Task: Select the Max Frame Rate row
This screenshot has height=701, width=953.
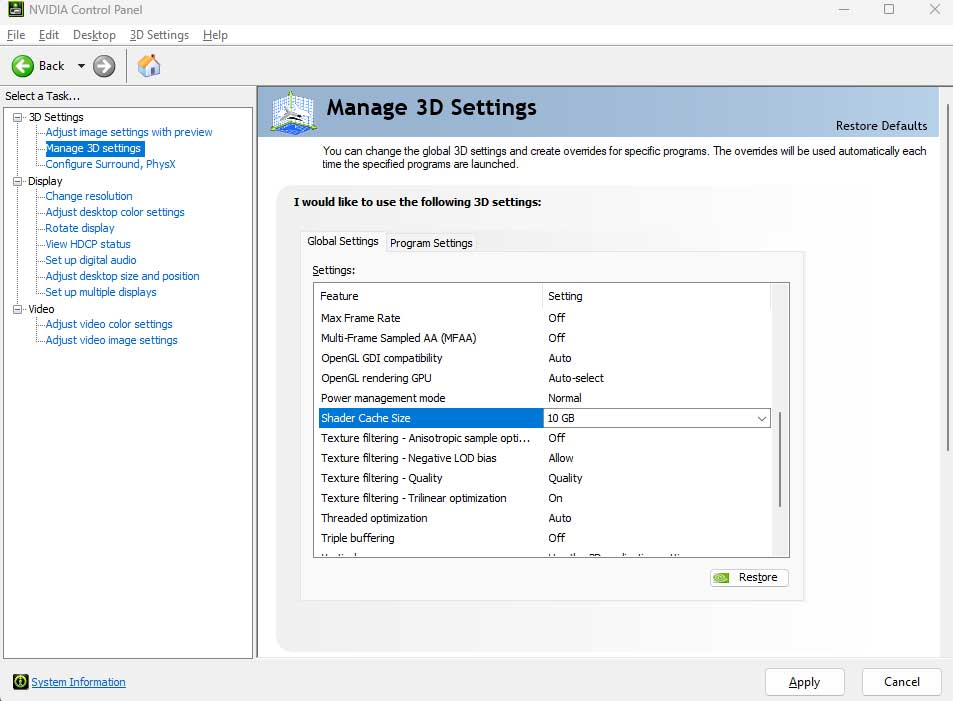Action: tap(545, 318)
